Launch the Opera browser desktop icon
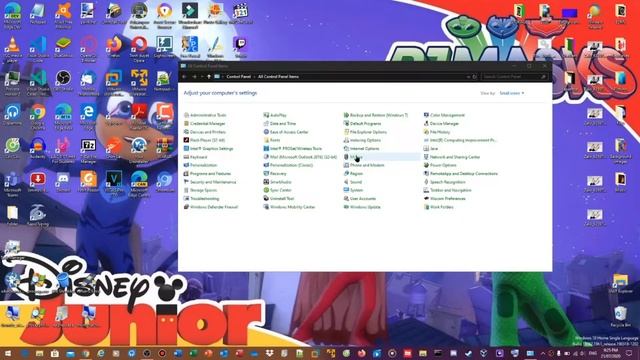 pyautogui.click(x=139, y=48)
